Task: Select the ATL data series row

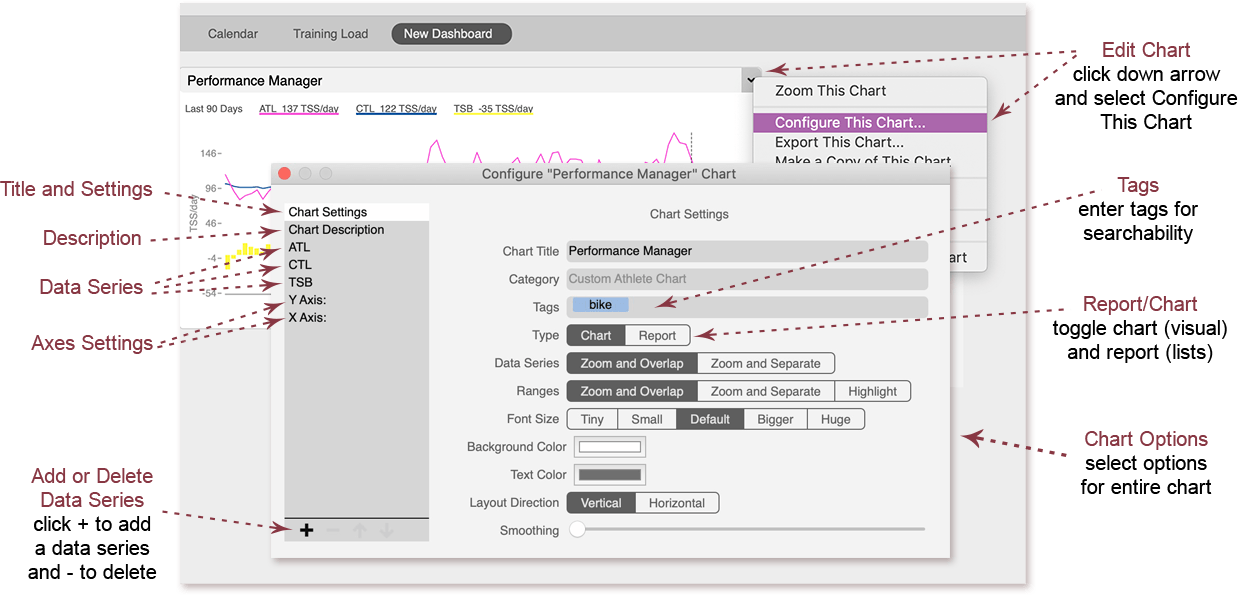Action: click(x=357, y=247)
